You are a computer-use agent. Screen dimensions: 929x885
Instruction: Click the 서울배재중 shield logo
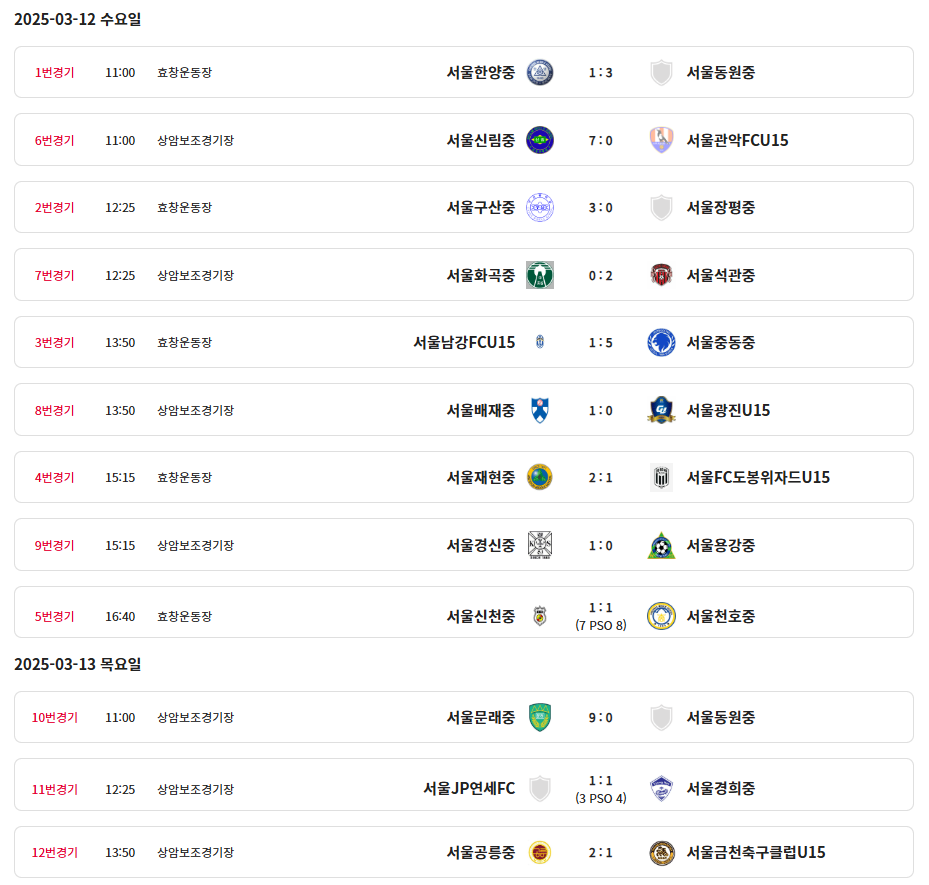pos(540,410)
